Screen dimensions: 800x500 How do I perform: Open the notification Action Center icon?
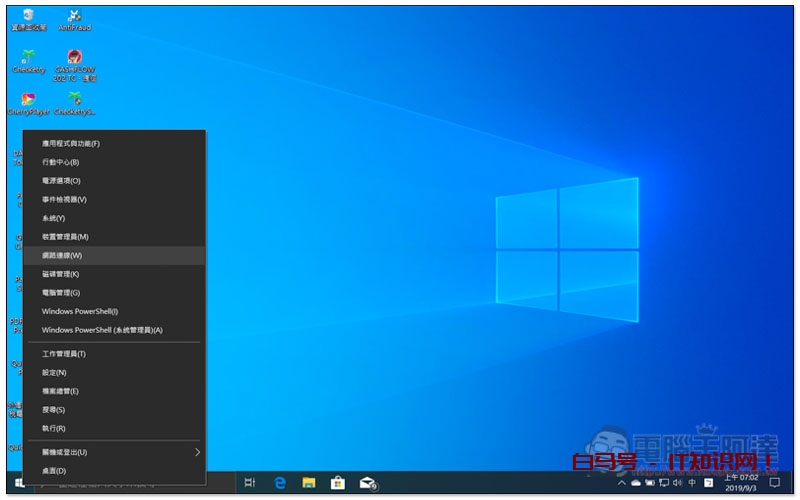tap(775, 483)
